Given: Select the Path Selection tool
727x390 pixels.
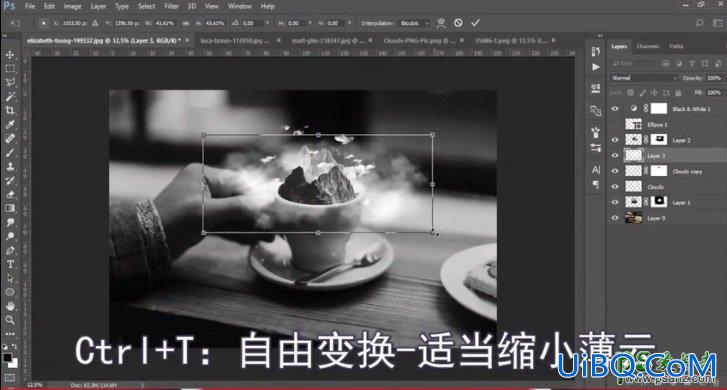Looking at the screenshot, I should [10, 278].
